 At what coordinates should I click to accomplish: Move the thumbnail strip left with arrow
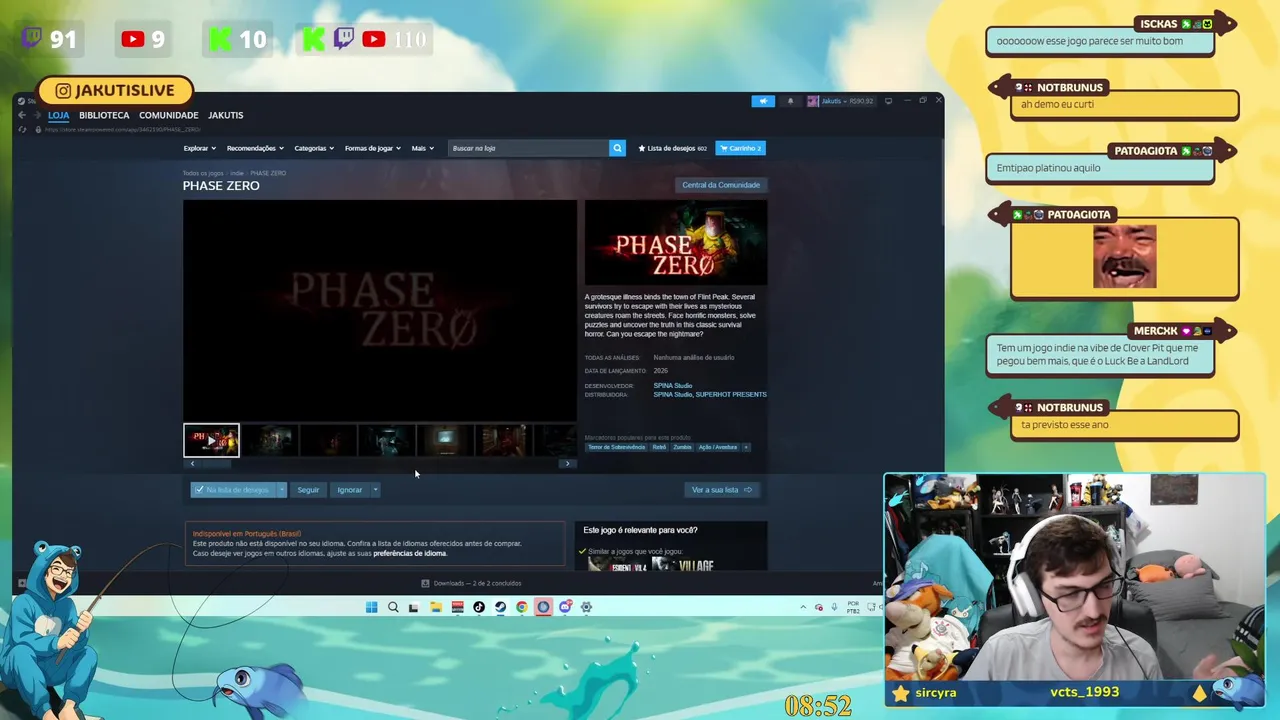192,464
